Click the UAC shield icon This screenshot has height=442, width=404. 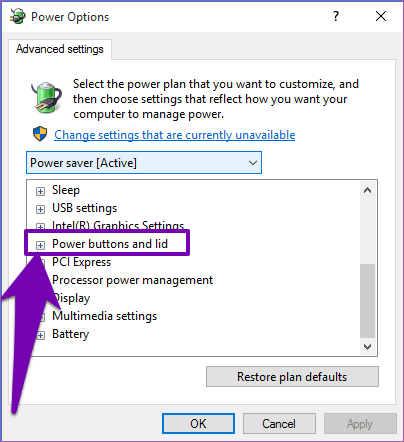pos(40,134)
